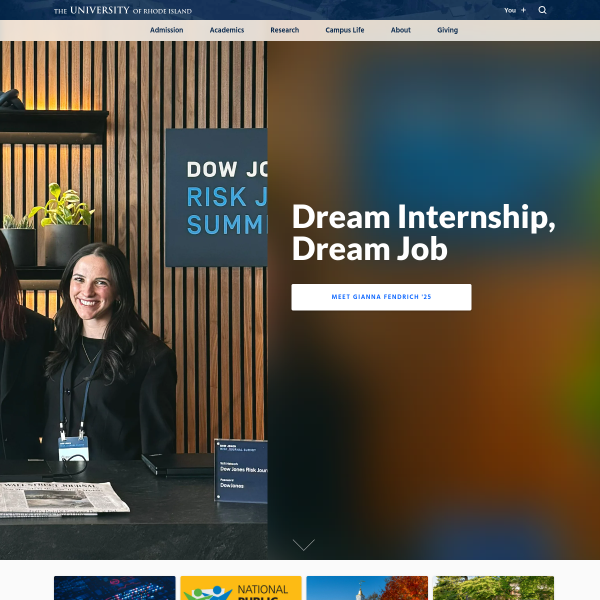Select the Research nav item
The height and width of the screenshot is (600, 600).
pos(285,30)
